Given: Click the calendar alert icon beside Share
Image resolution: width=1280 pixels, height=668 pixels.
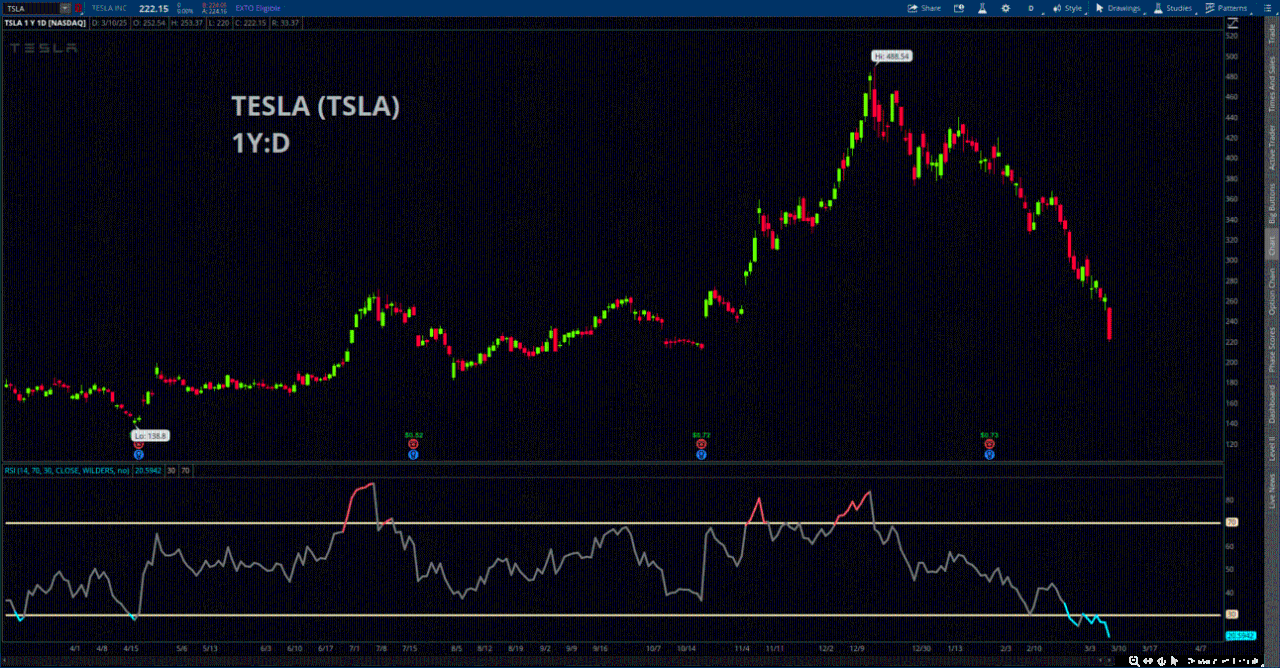Looking at the screenshot, I should pos(958,8).
